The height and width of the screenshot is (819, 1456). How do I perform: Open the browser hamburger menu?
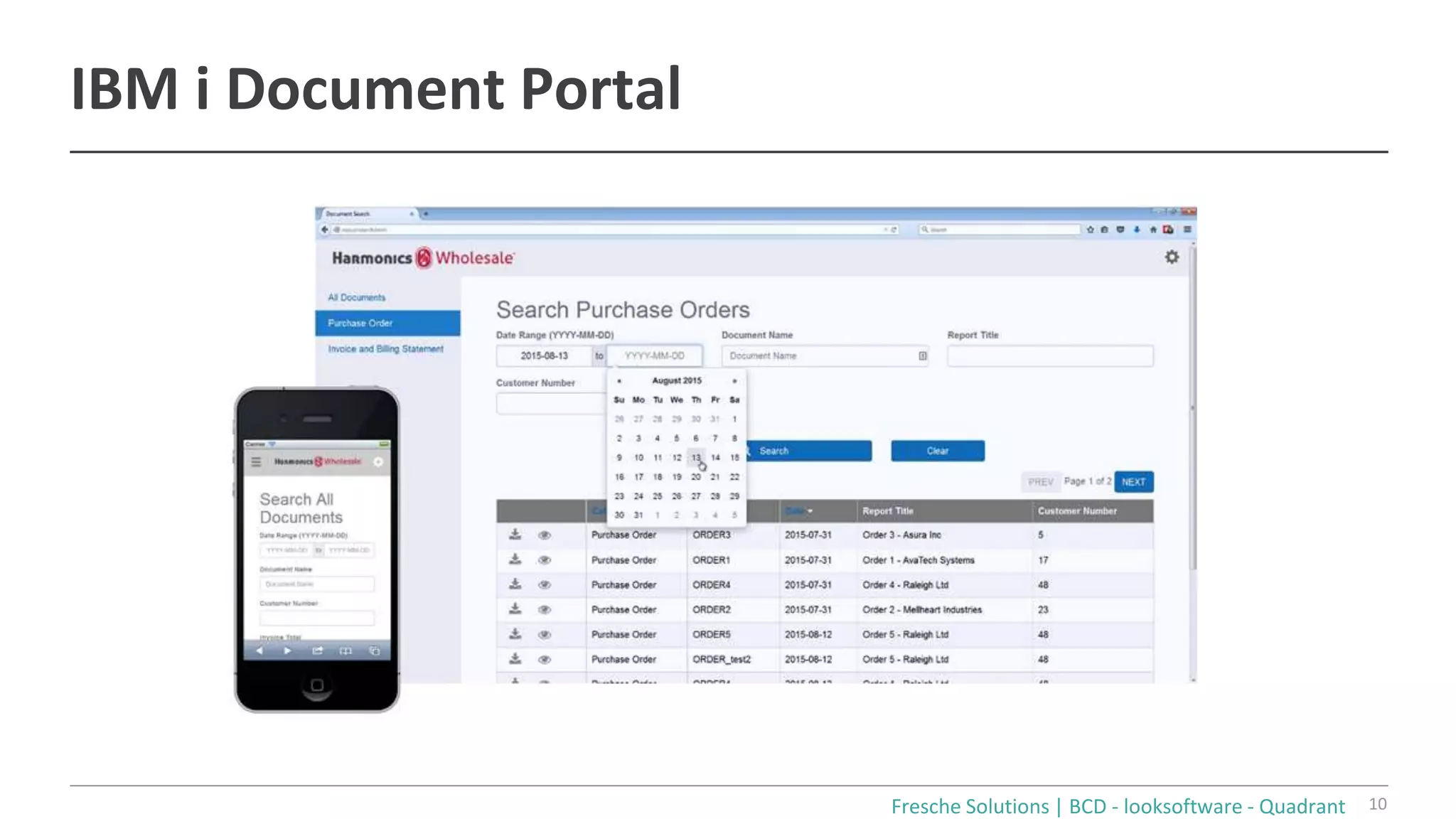pyautogui.click(x=1187, y=230)
